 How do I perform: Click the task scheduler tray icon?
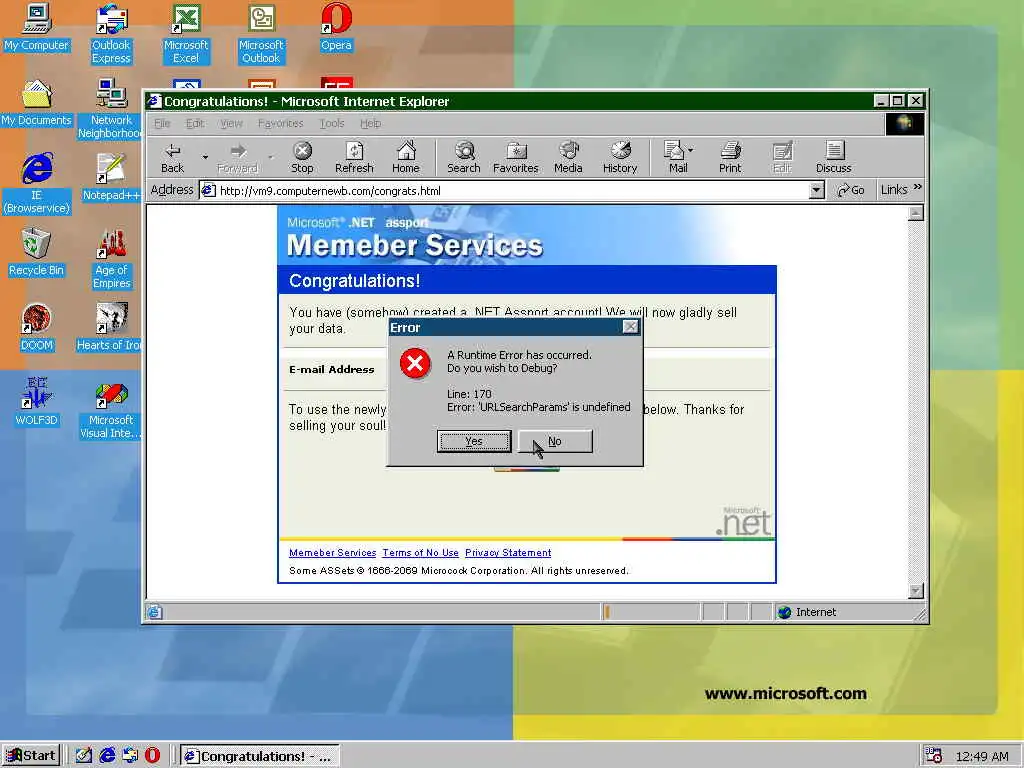(x=933, y=756)
